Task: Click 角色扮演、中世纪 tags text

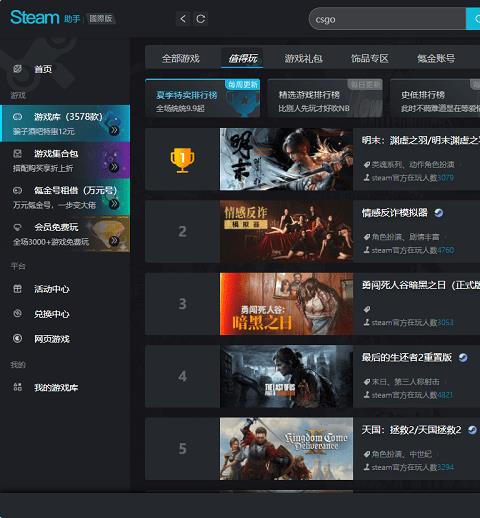Action: pyautogui.click(x=402, y=454)
